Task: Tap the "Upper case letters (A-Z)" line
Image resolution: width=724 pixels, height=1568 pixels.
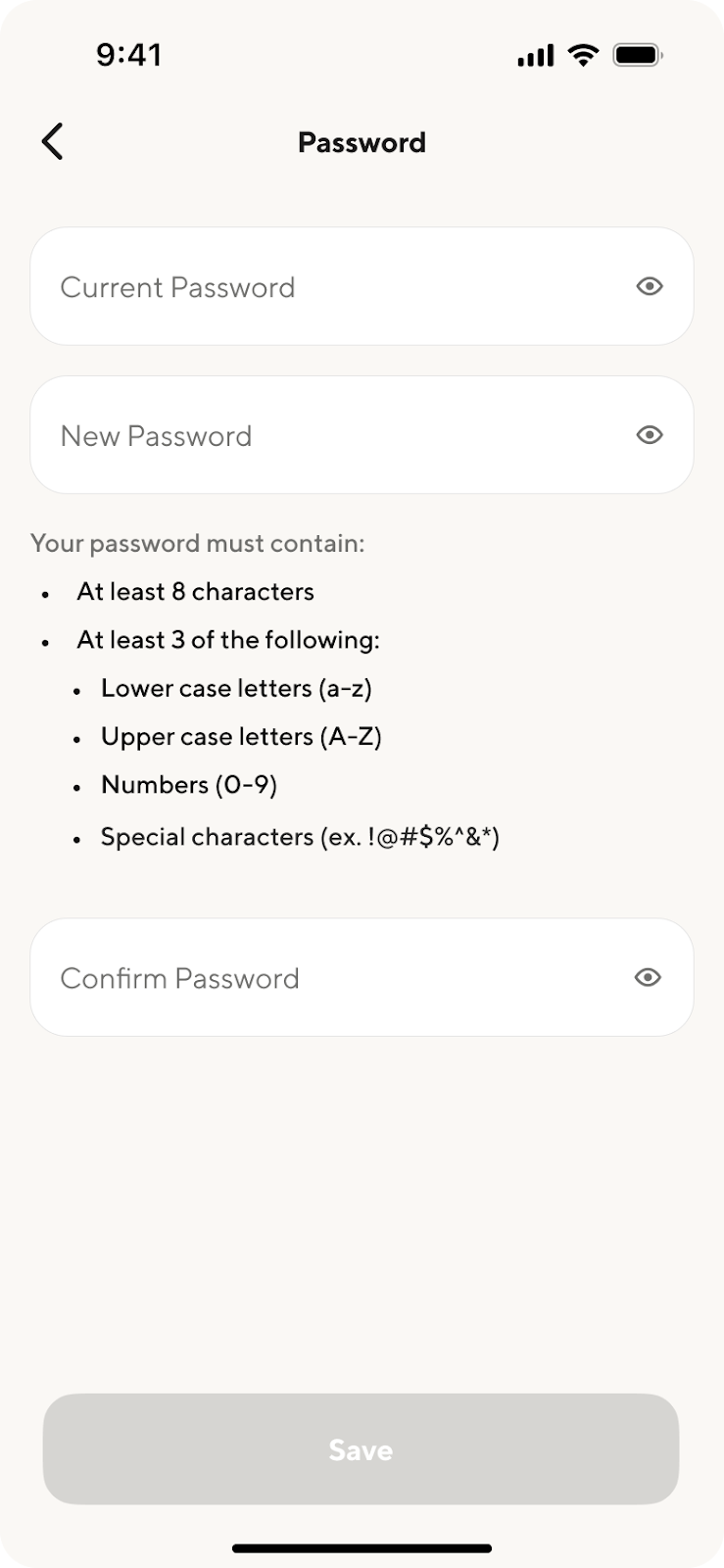Action: click(x=241, y=736)
